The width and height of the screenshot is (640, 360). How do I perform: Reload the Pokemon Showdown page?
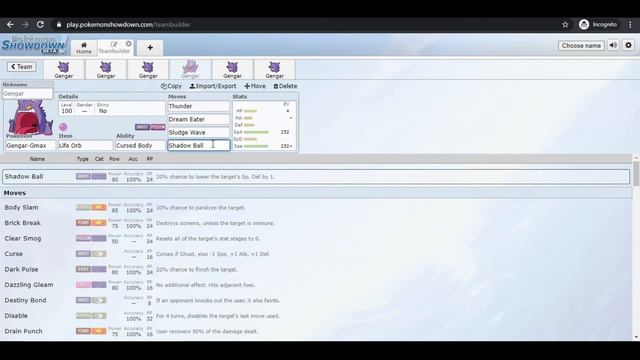pyautogui.click(x=40, y=24)
